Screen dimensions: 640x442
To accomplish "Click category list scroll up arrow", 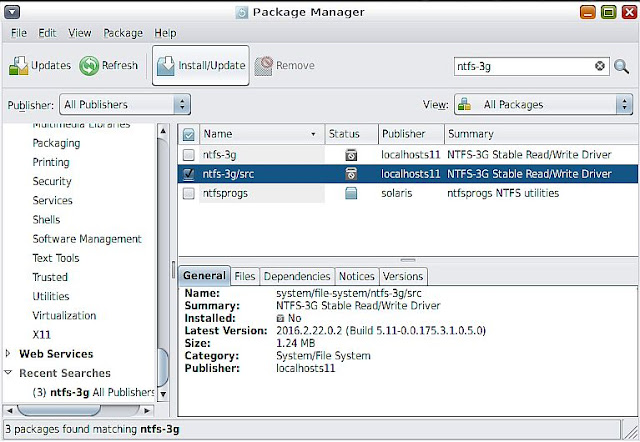I will [163, 131].
